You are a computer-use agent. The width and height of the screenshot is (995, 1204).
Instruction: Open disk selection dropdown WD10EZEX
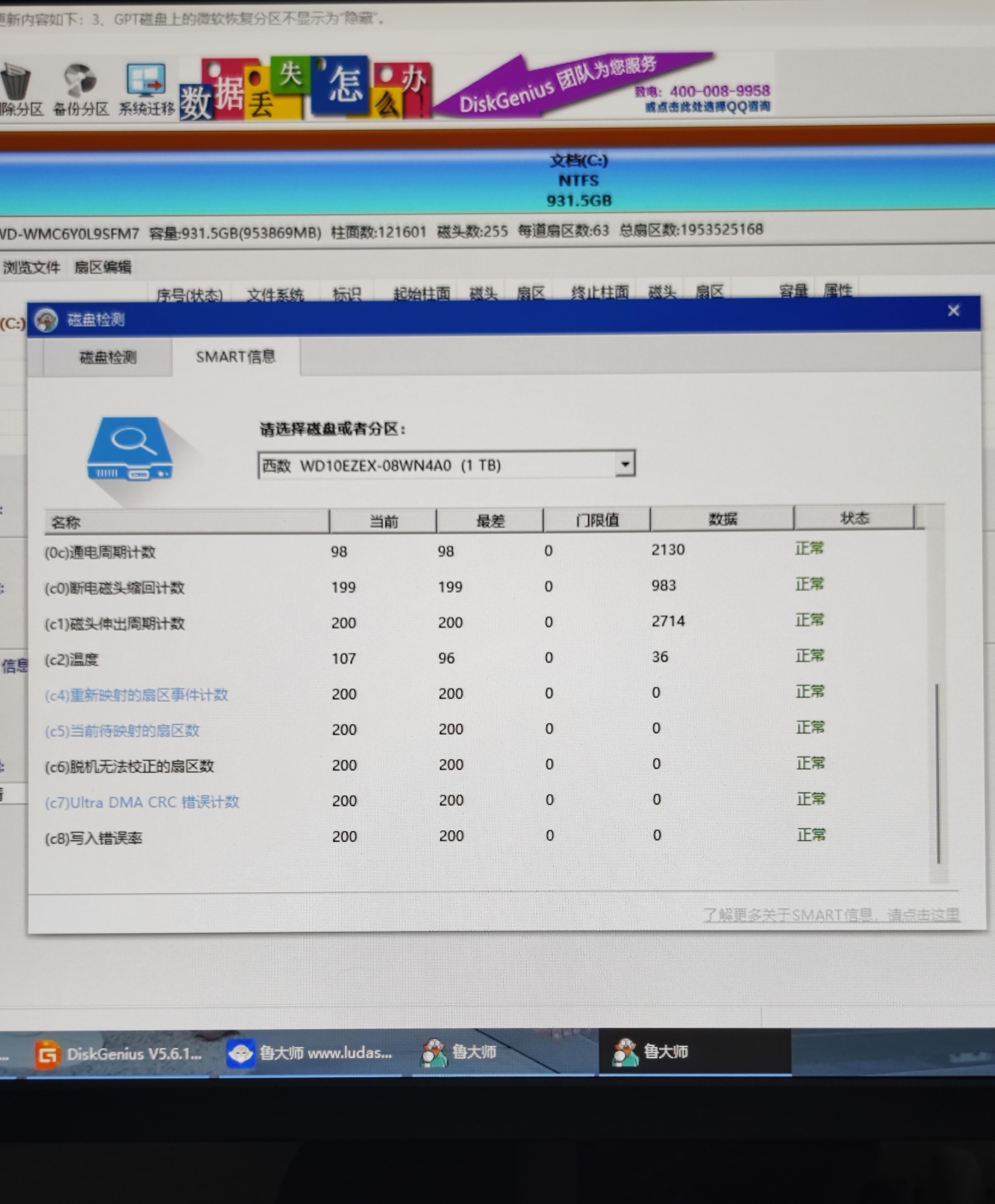click(446, 464)
